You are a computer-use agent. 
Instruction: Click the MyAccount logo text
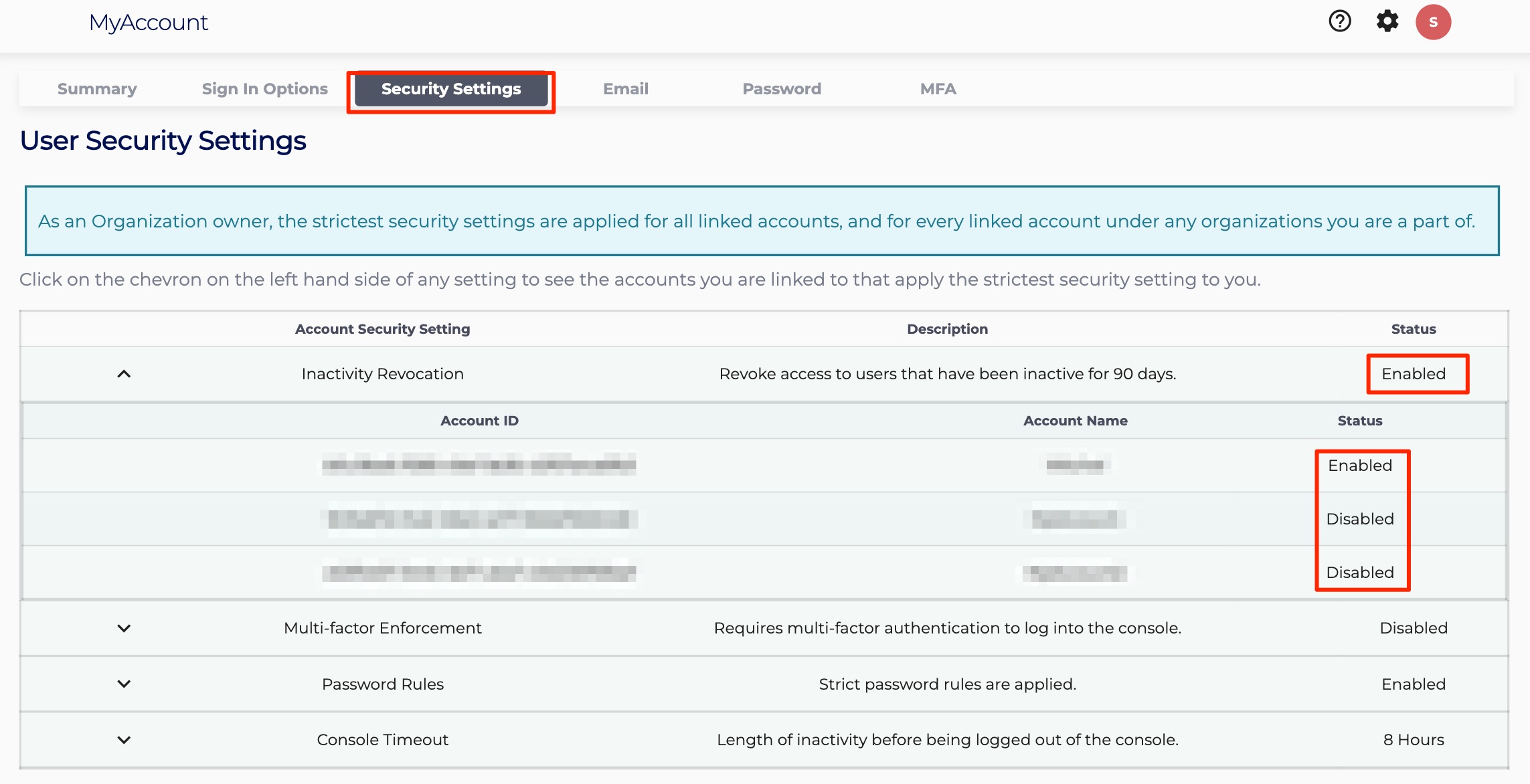(149, 23)
